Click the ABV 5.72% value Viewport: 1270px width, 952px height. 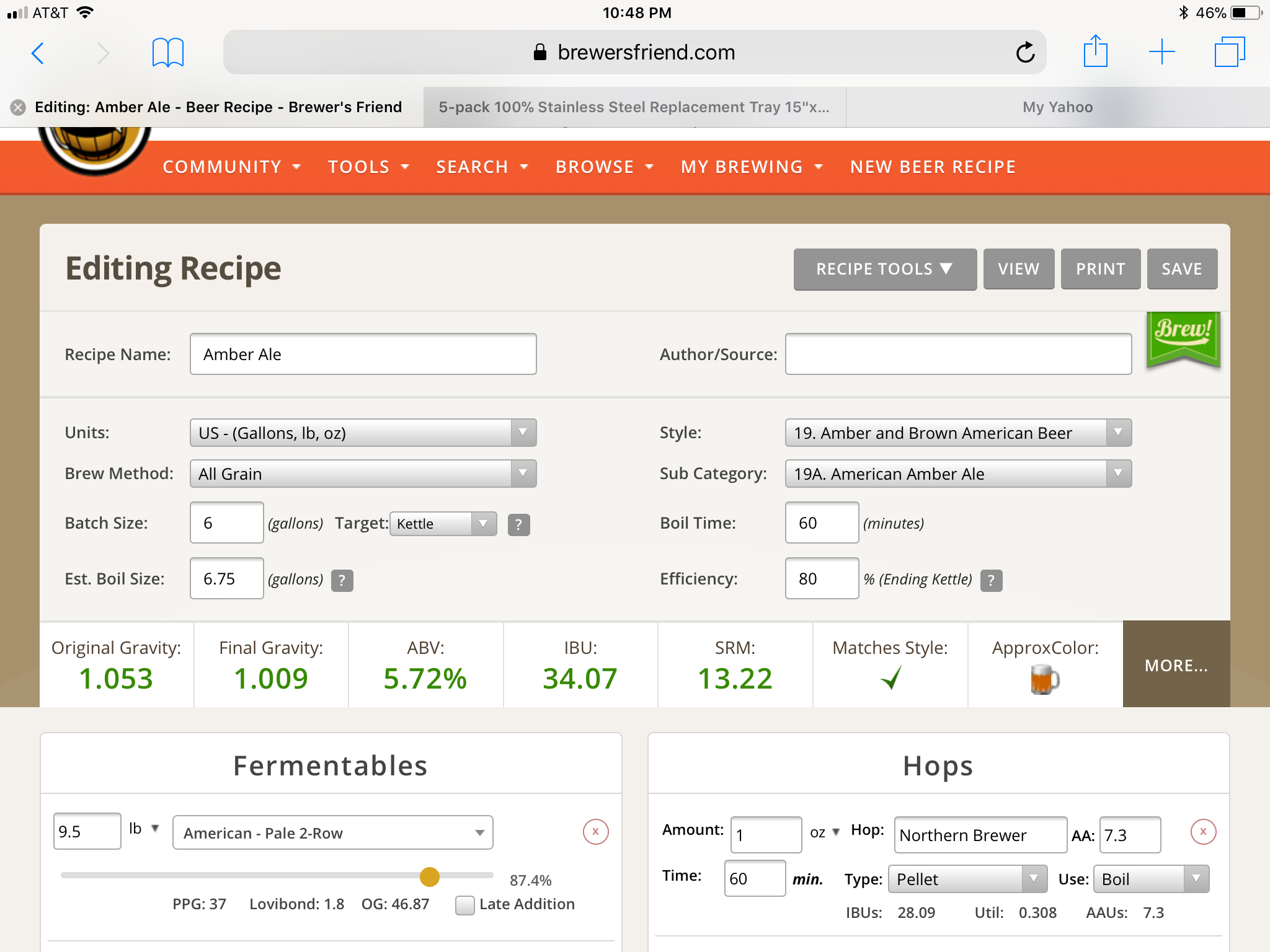(x=425, y=679)
